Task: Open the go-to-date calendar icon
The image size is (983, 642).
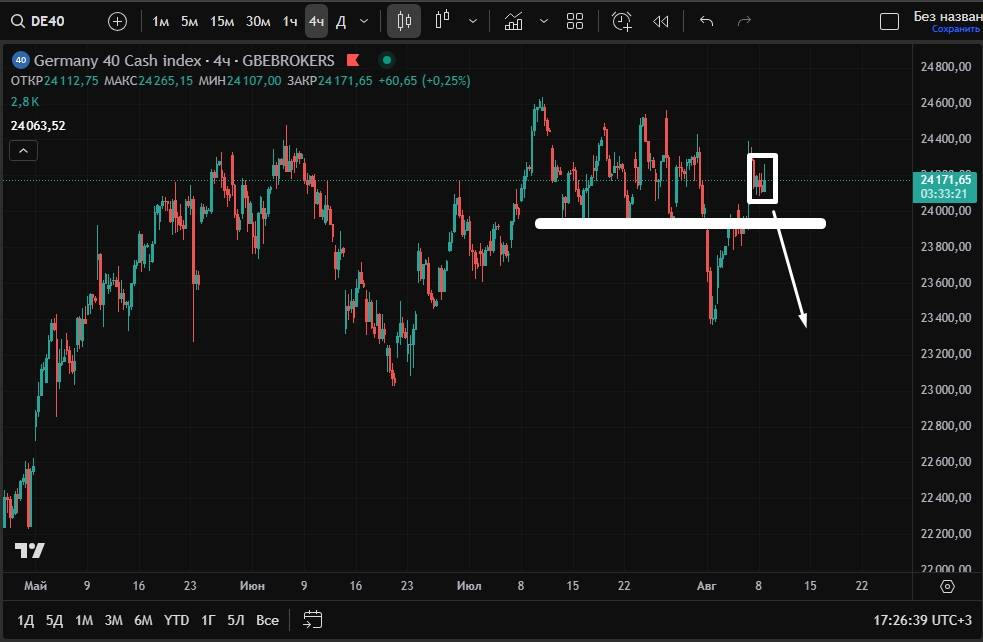Action: click(x=313, y=620)
